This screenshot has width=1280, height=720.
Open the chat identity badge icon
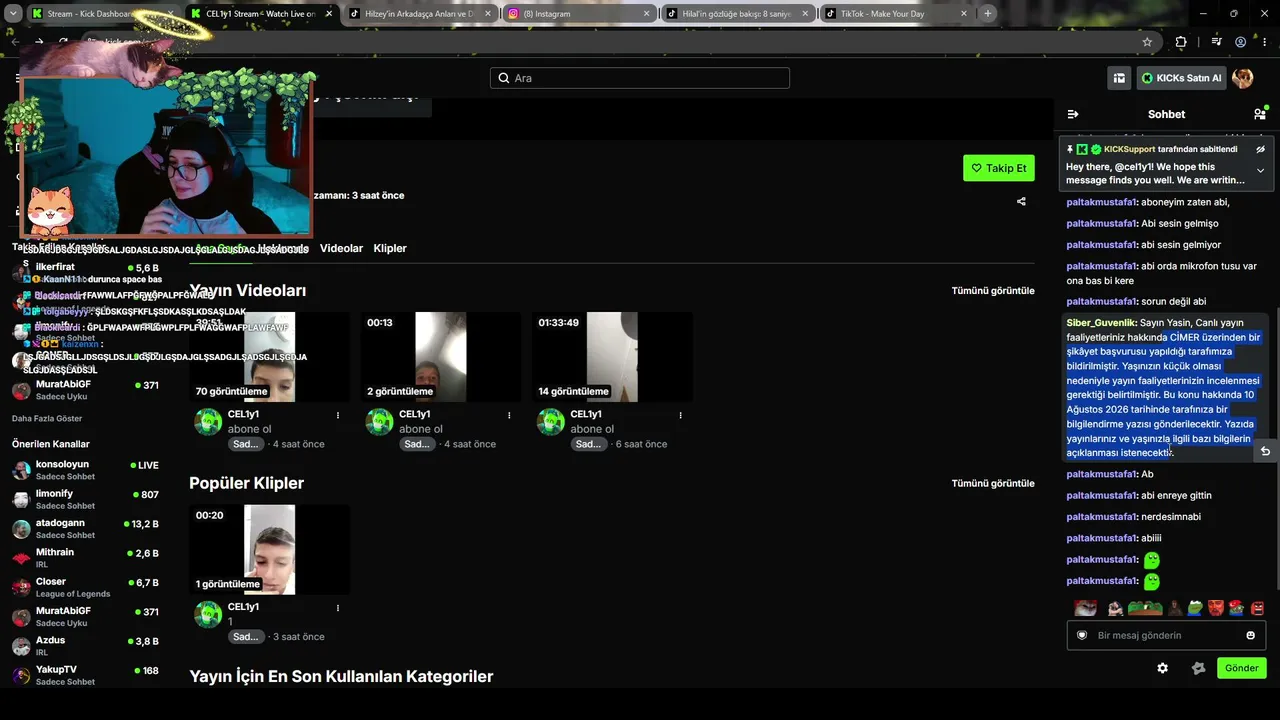click(1198, 668)
